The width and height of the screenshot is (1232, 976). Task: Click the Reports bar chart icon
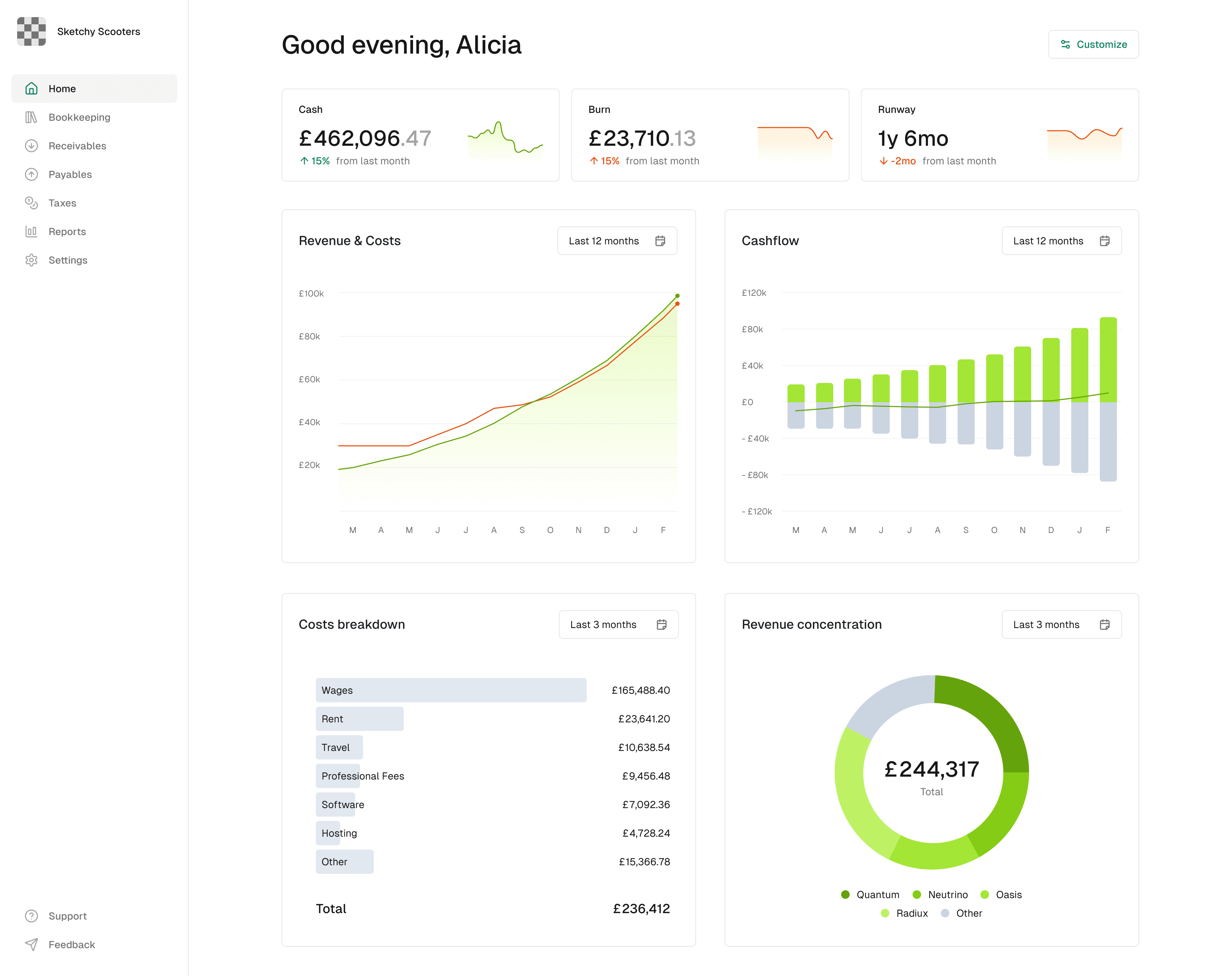(x=31, y=231)
